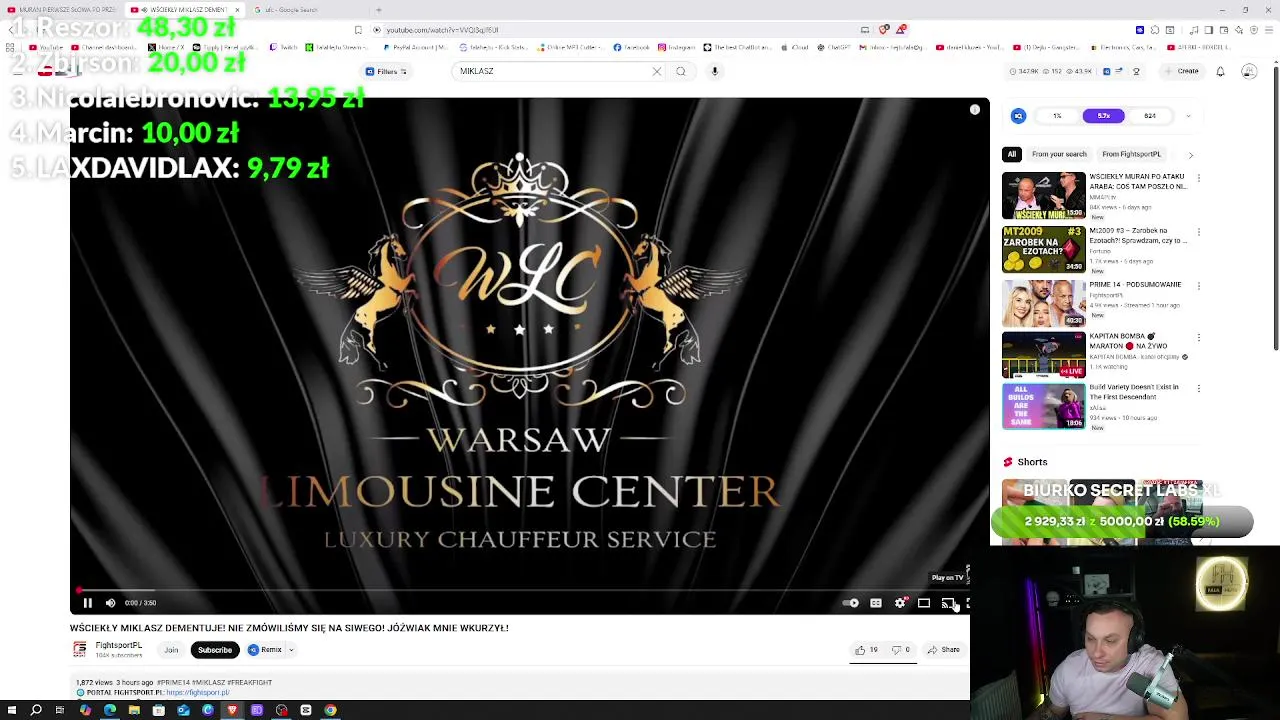
Task: Select the All chip in recommendations
Action: (1012, 154)
